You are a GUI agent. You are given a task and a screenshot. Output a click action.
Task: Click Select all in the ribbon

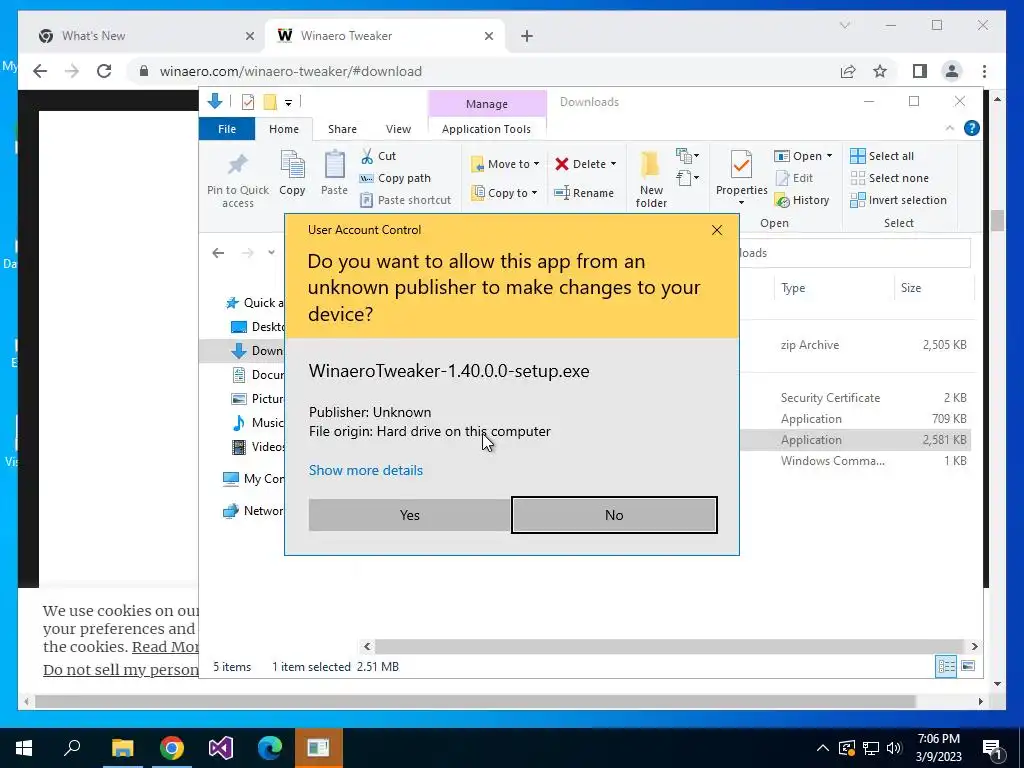(882, 156)
